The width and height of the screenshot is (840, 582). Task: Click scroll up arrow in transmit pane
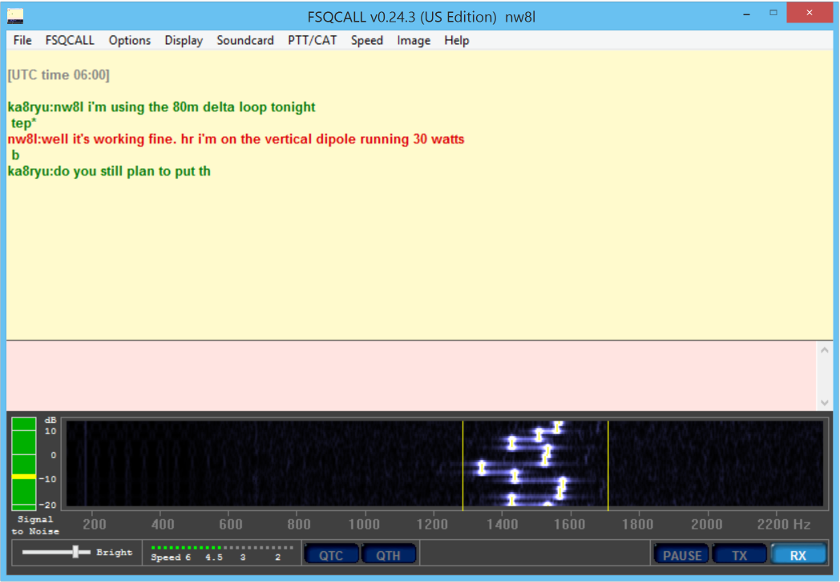click(824, 350)
